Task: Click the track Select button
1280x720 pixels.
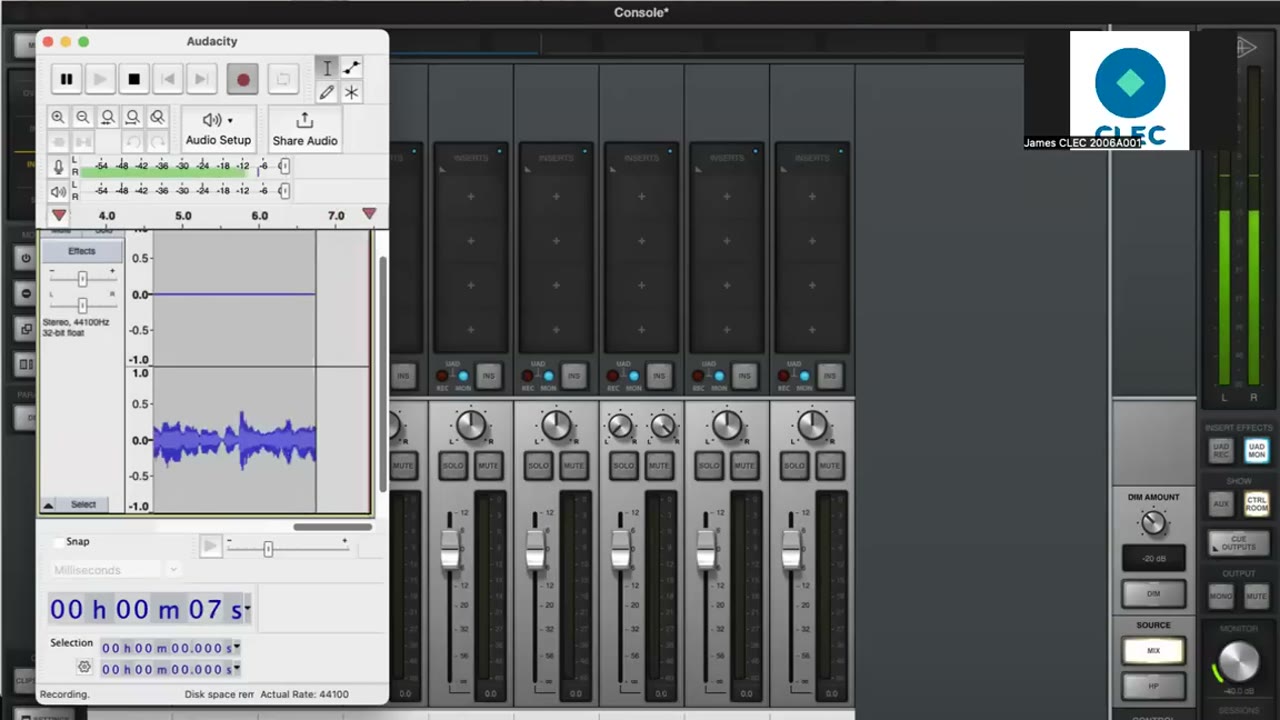Action: (x=83, y=505)
